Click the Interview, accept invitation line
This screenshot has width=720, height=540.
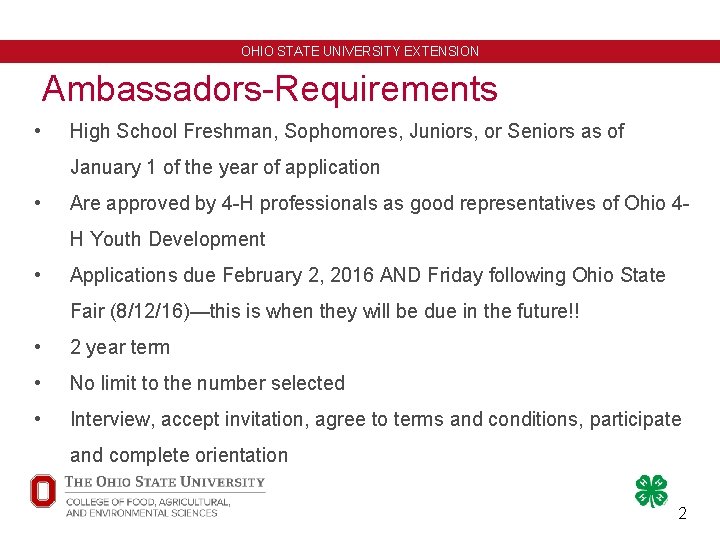376,420
